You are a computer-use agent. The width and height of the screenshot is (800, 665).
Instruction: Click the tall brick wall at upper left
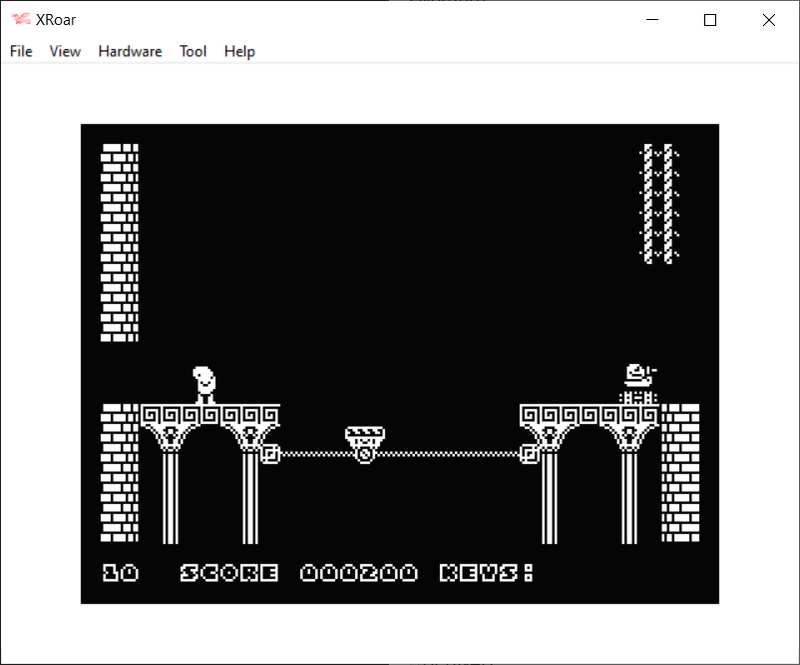click(120, 243)
